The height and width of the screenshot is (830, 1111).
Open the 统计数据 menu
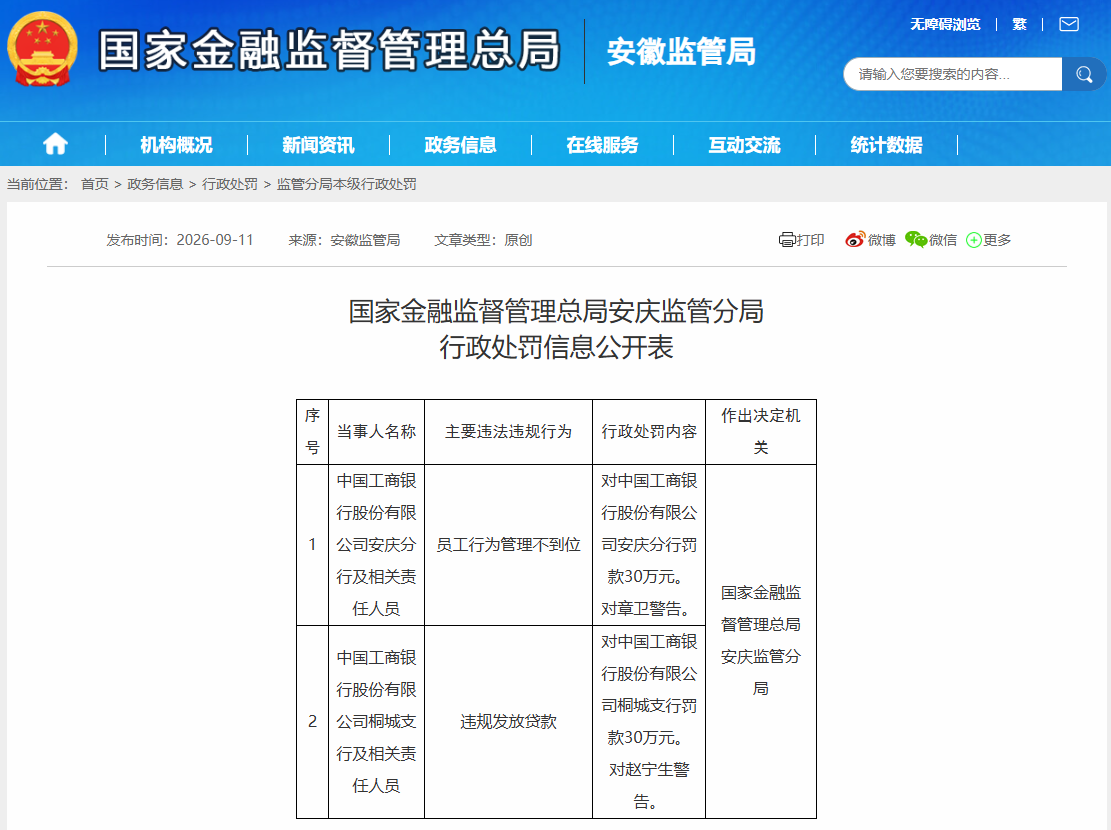coord(886,145)
